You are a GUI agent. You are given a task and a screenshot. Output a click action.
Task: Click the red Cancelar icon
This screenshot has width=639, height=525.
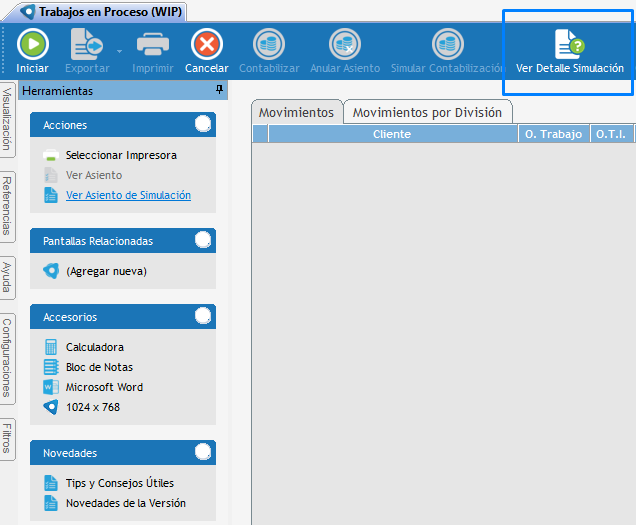pyautogui.click(x=207, y=45)
